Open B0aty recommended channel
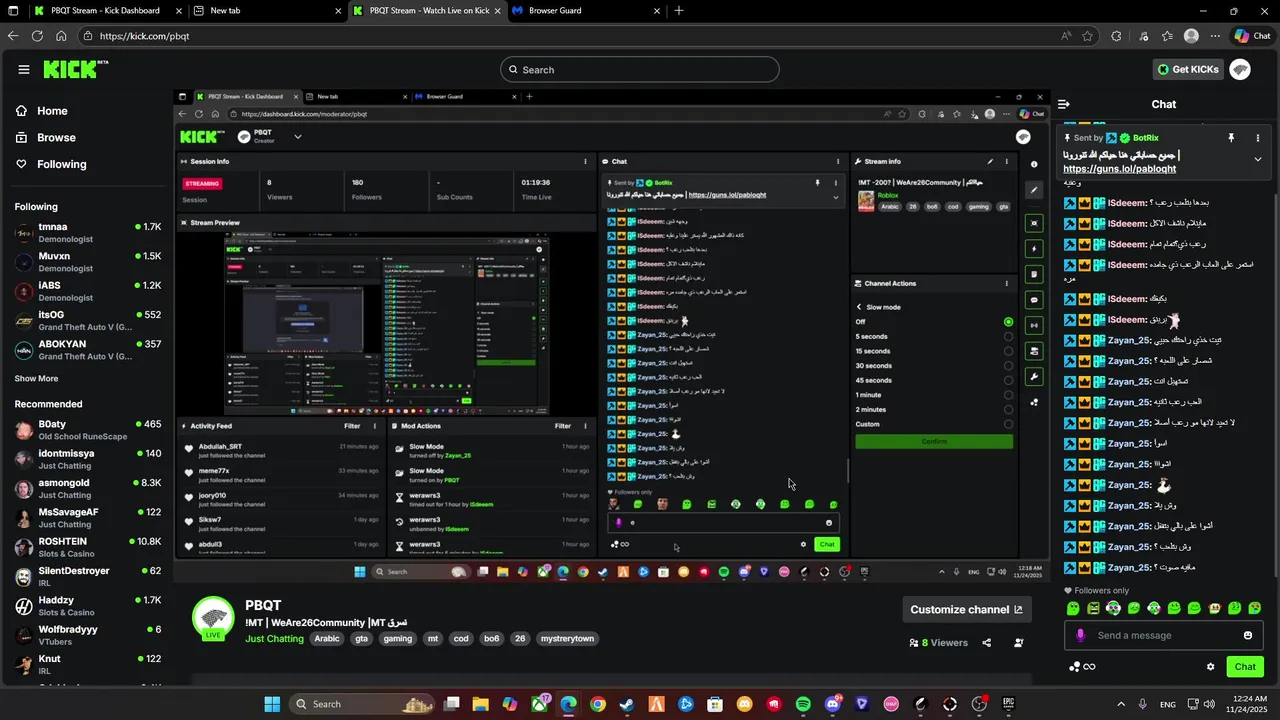1280x720 pixels. click(x=88, y=430)
